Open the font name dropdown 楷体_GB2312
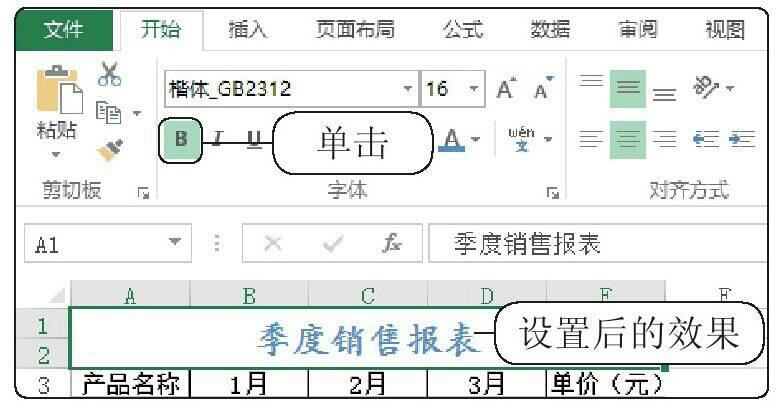Image resolution: width=776 pixels, height=408 pixels. (407, 89)
